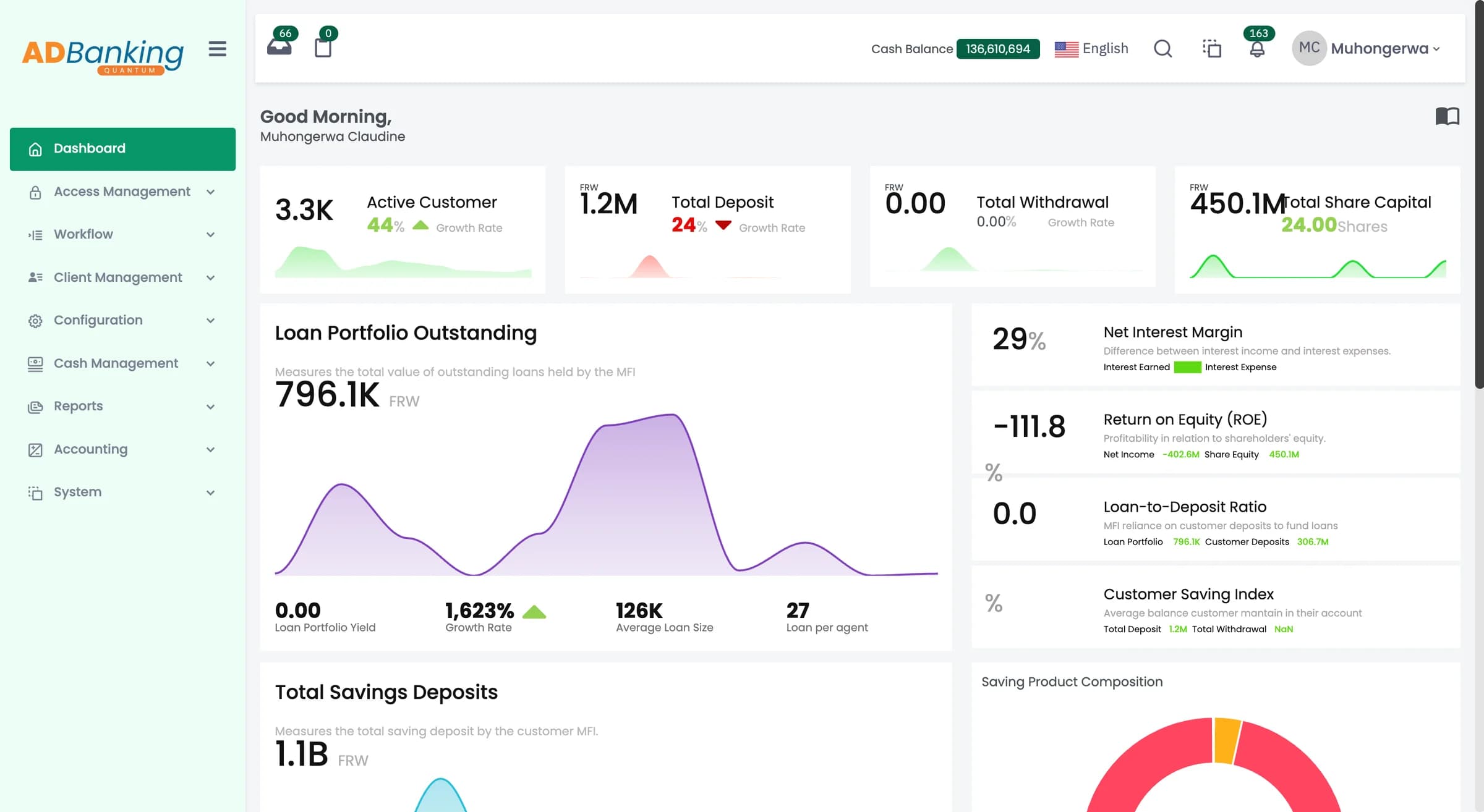Image resolution: width=1484 pixels, height=812 pixels.
Task: Click the Dashboard home icon
Action: pyautogui.click(x=35, y=149)
